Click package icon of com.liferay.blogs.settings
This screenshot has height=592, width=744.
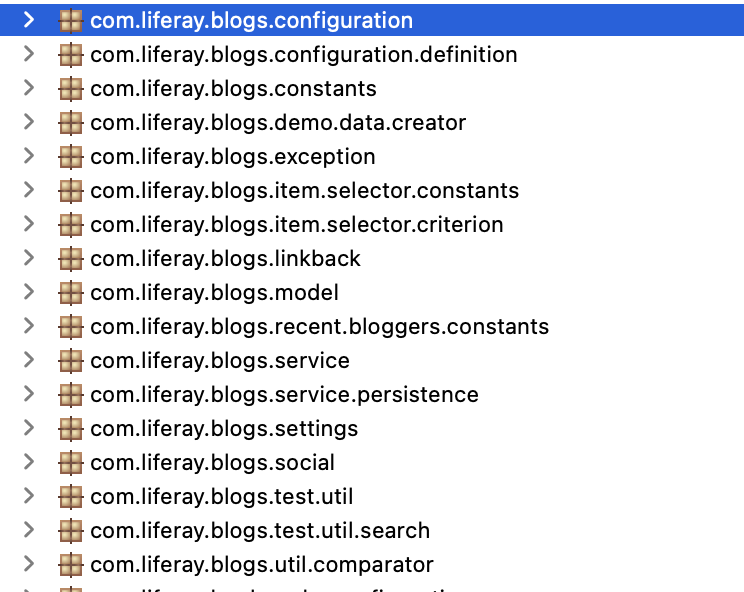[x=71, y=428]
